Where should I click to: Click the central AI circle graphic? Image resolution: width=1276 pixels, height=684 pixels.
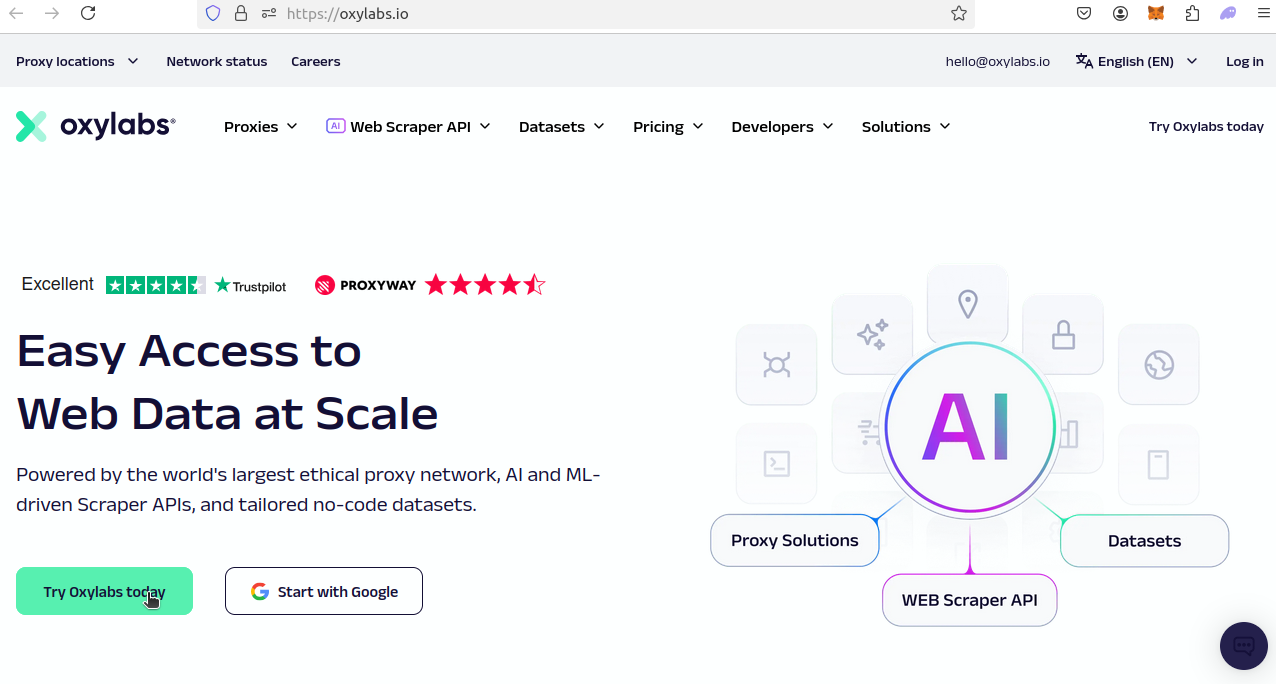click(x=969, y=428)
